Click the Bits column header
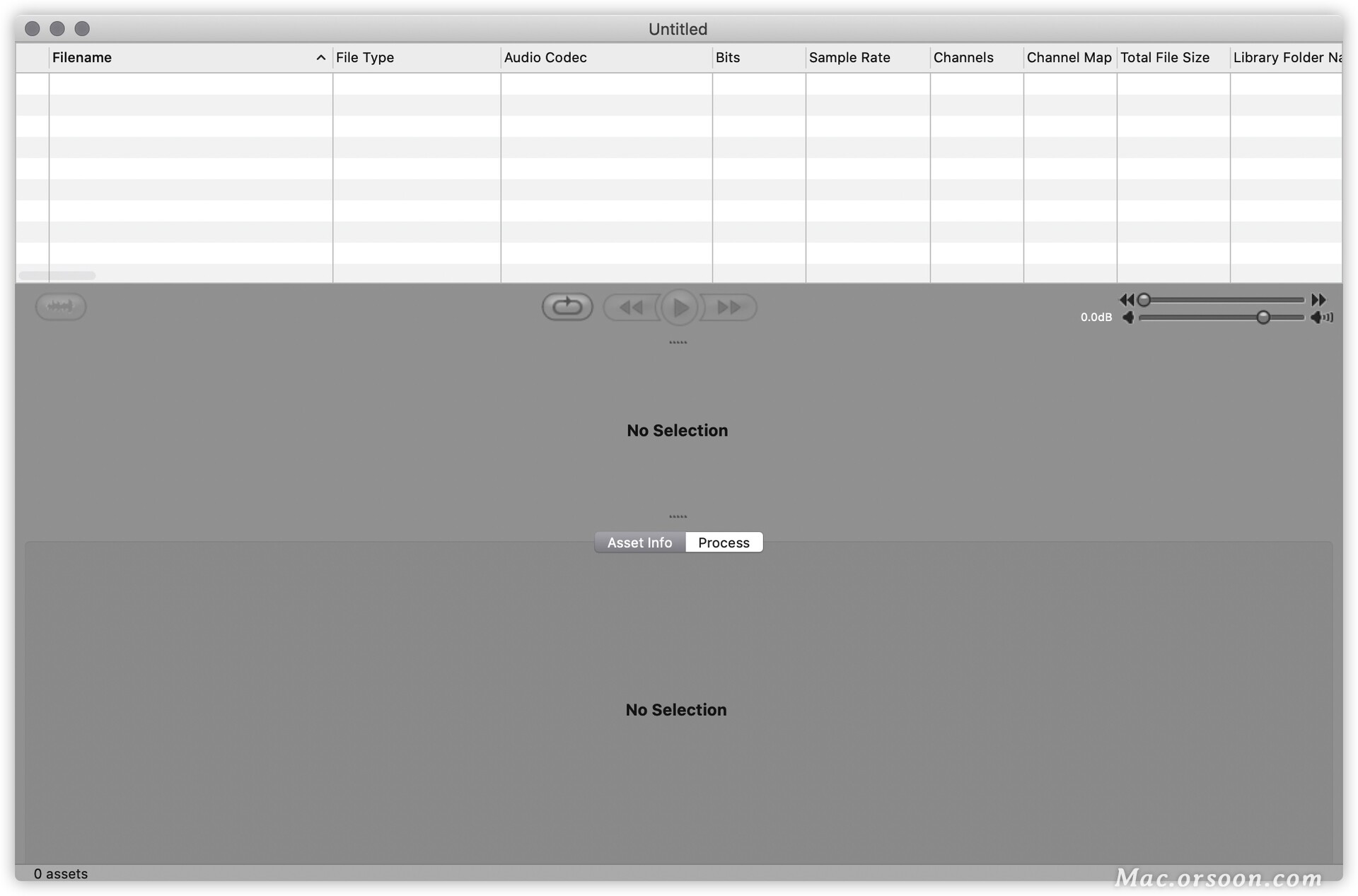Image resolution: width=1358 pixels, height=896 pixels. point(759,57)
